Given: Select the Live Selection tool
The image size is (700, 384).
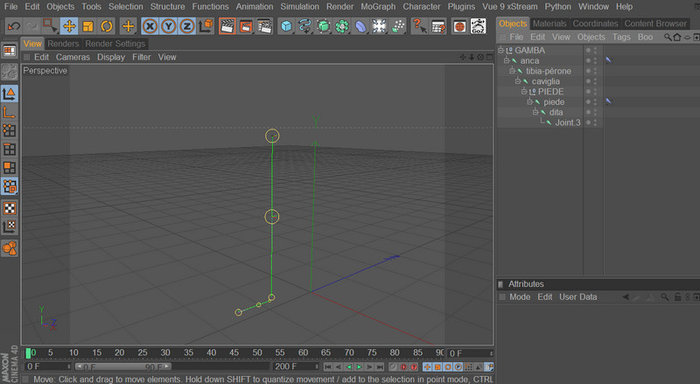Looking at the screenshot, I should 50,26.
